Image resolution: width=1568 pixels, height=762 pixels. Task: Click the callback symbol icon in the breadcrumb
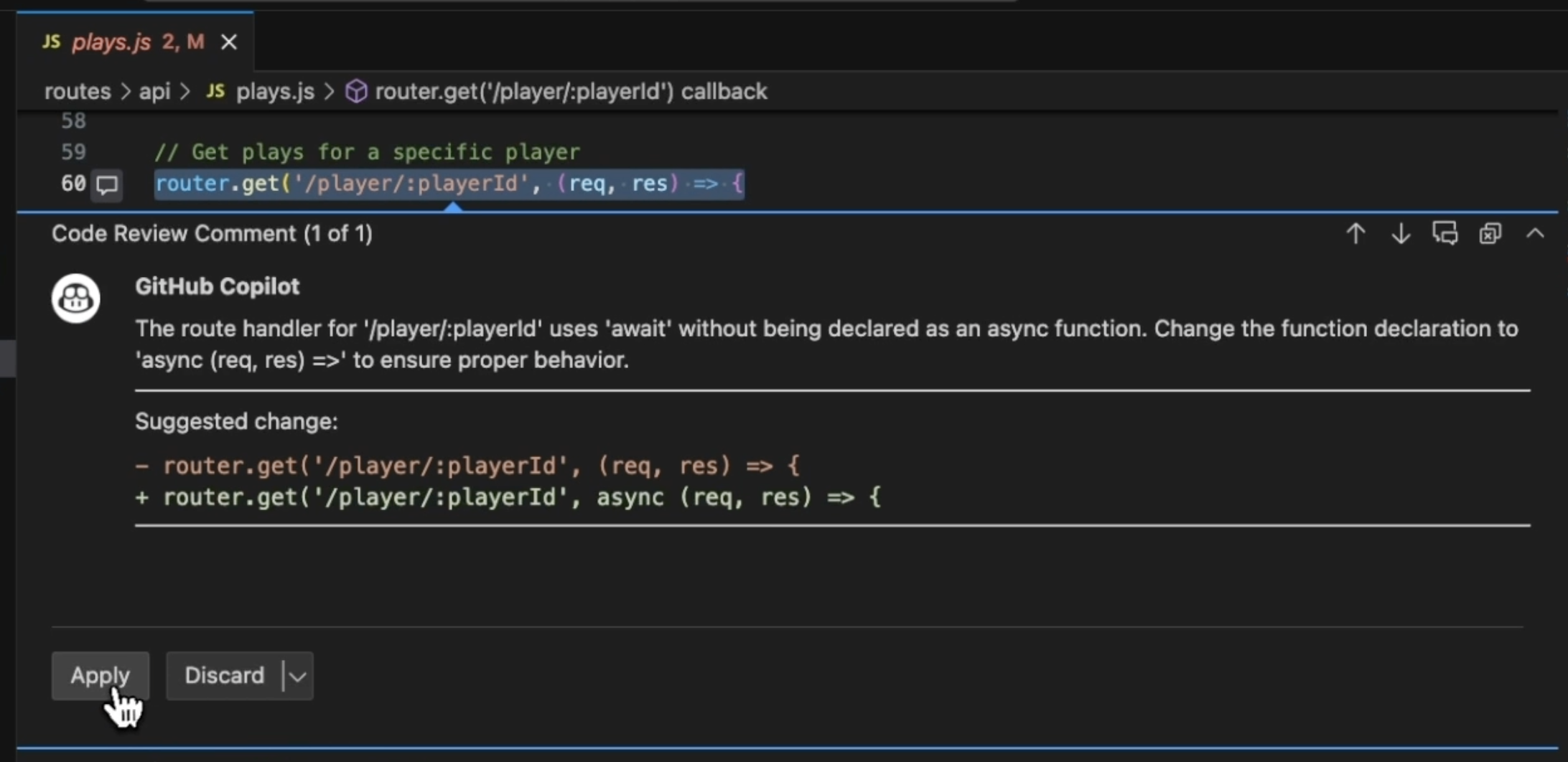click(356, 91)
